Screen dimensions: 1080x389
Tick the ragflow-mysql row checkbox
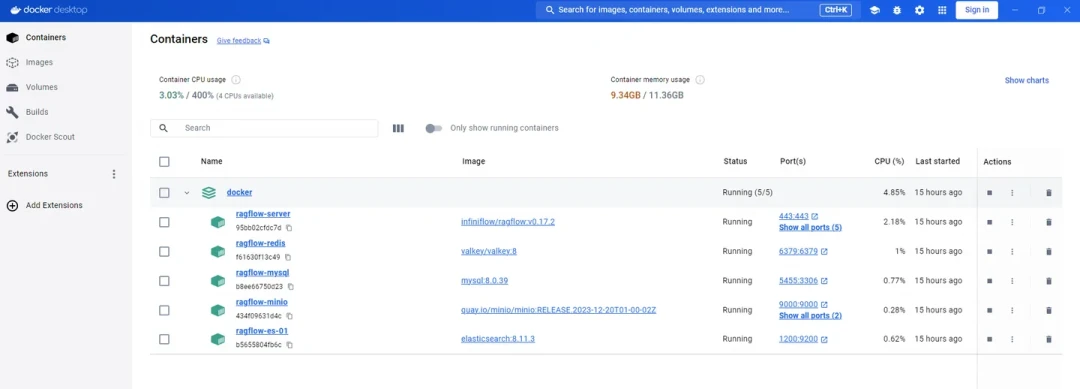tap(164, 281)
